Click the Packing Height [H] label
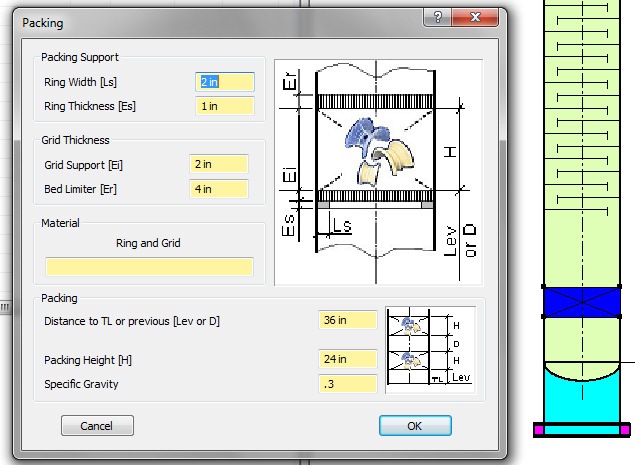635x465 pixels. click(x=88, y=360)
